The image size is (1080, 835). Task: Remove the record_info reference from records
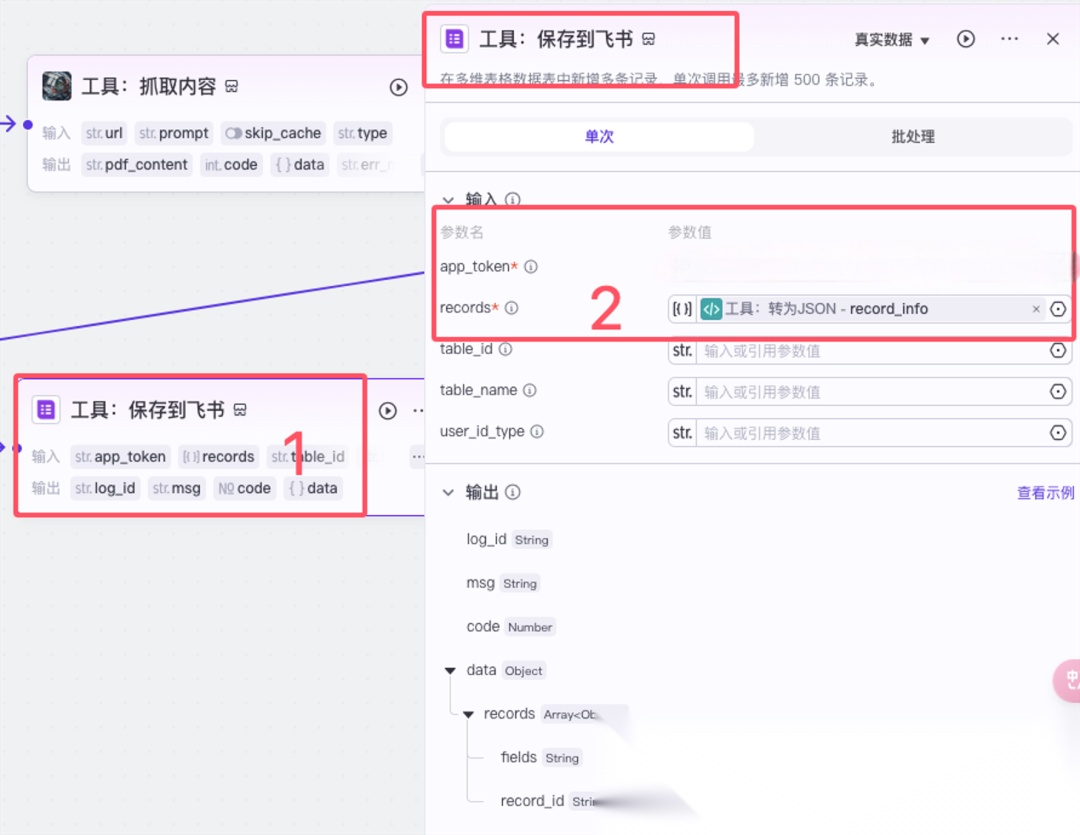coord(1036,309)
